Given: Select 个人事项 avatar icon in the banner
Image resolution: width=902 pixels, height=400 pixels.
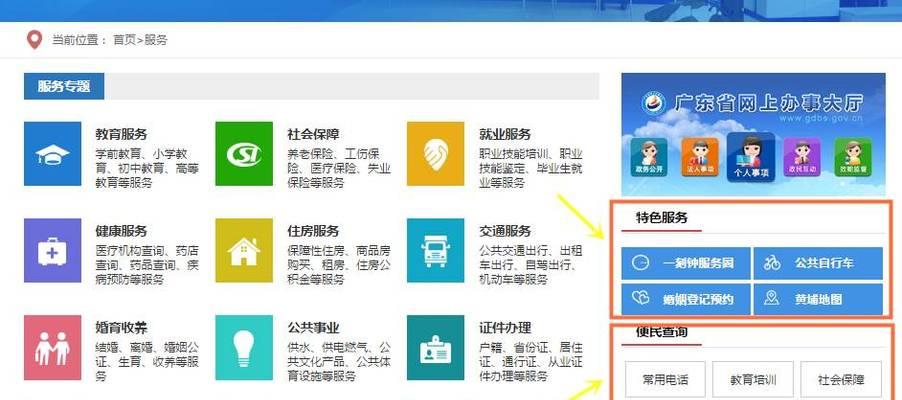Looking at the screenshot, I should click(x=751, y=157).
